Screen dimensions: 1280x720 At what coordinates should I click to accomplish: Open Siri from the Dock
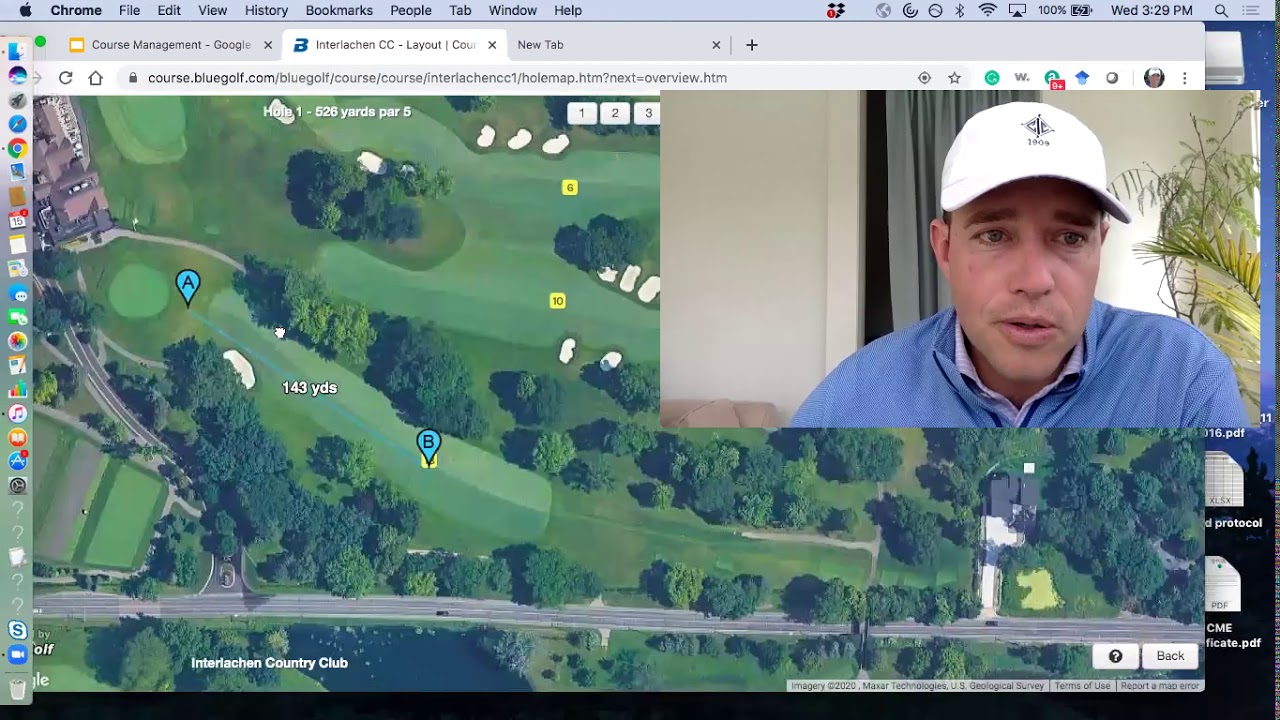(17, 76)
